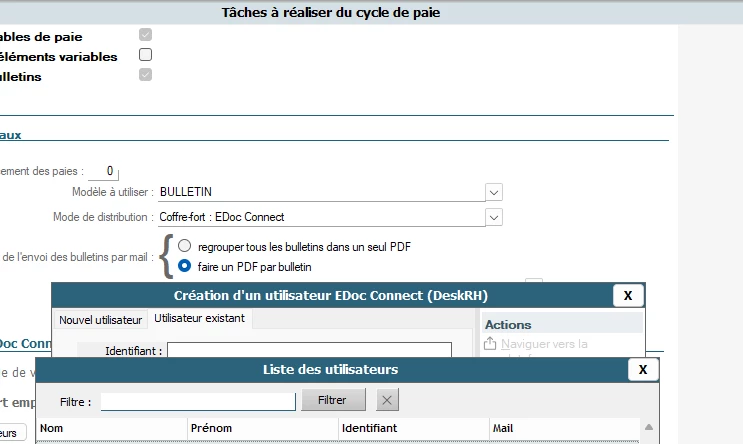The width and height of the screenshot is (743, 444).
Task: Switch to the Nouvel utilisateur tab
Action: 100,320
